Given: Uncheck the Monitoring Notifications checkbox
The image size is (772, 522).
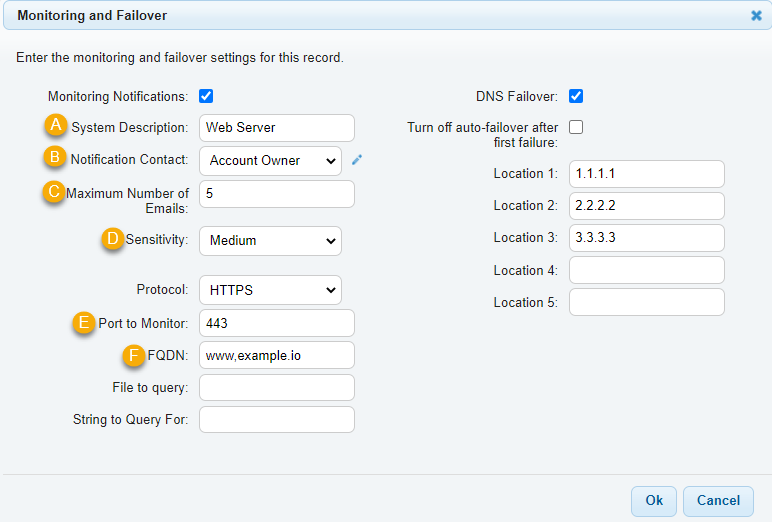Looking at the screenshot, I should (x=206, y=96).
